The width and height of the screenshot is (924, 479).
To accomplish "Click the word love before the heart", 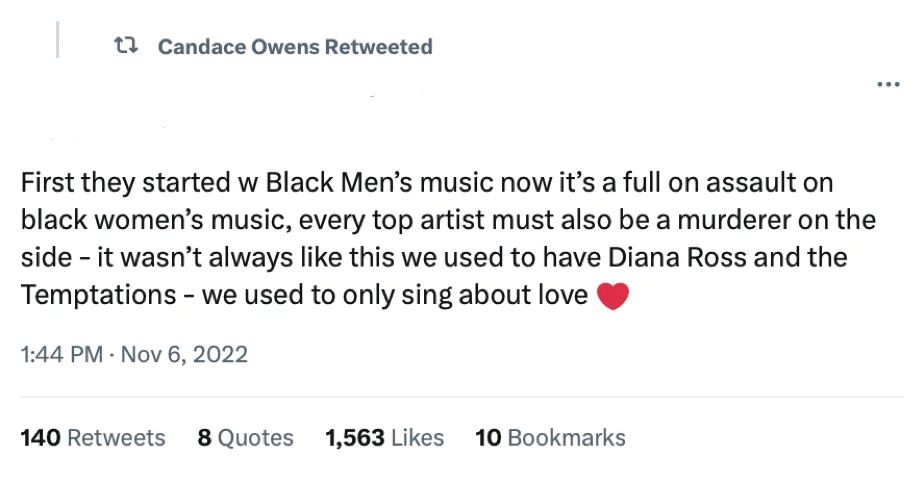I will (564, 296).
